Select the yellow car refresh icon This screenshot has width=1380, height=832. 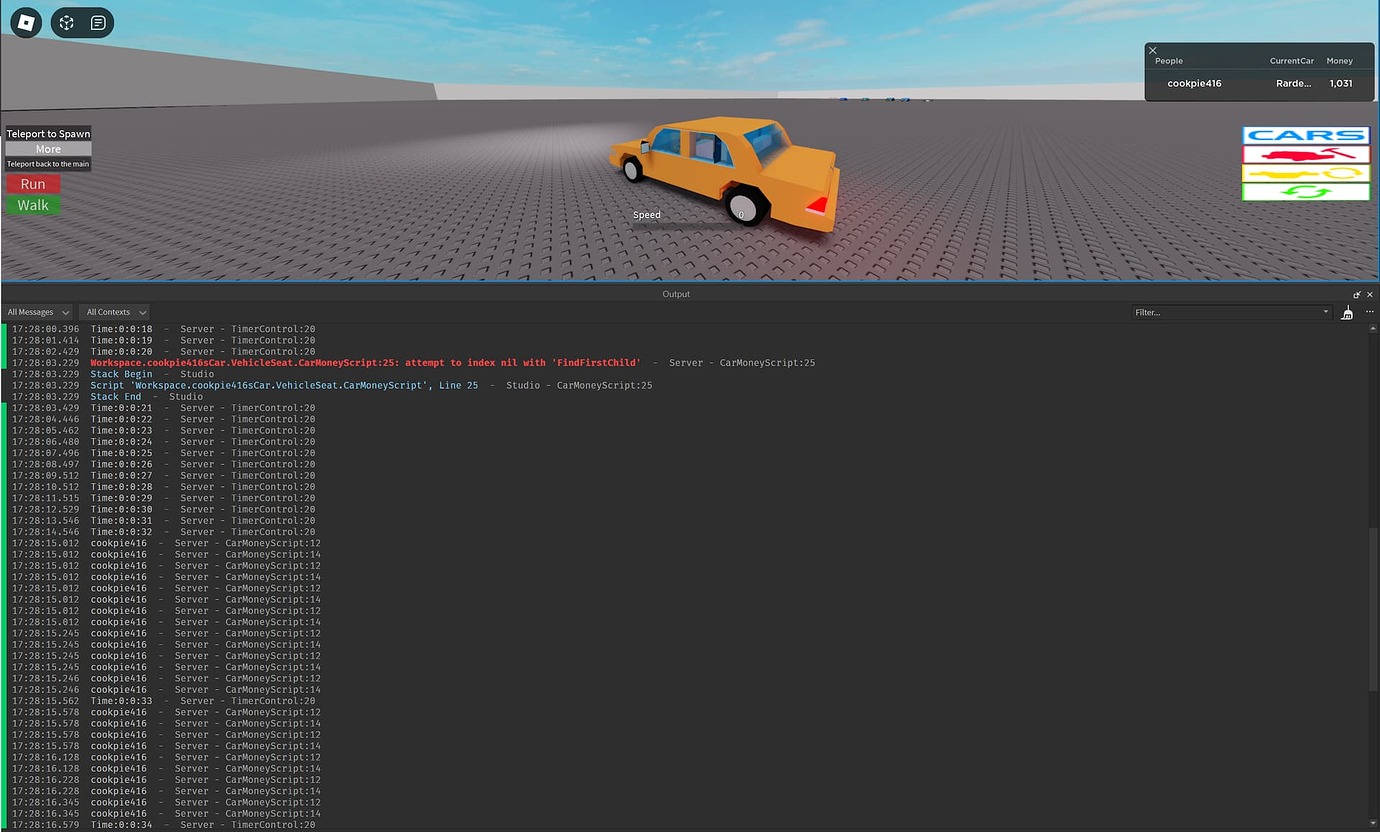[1306, 174]
